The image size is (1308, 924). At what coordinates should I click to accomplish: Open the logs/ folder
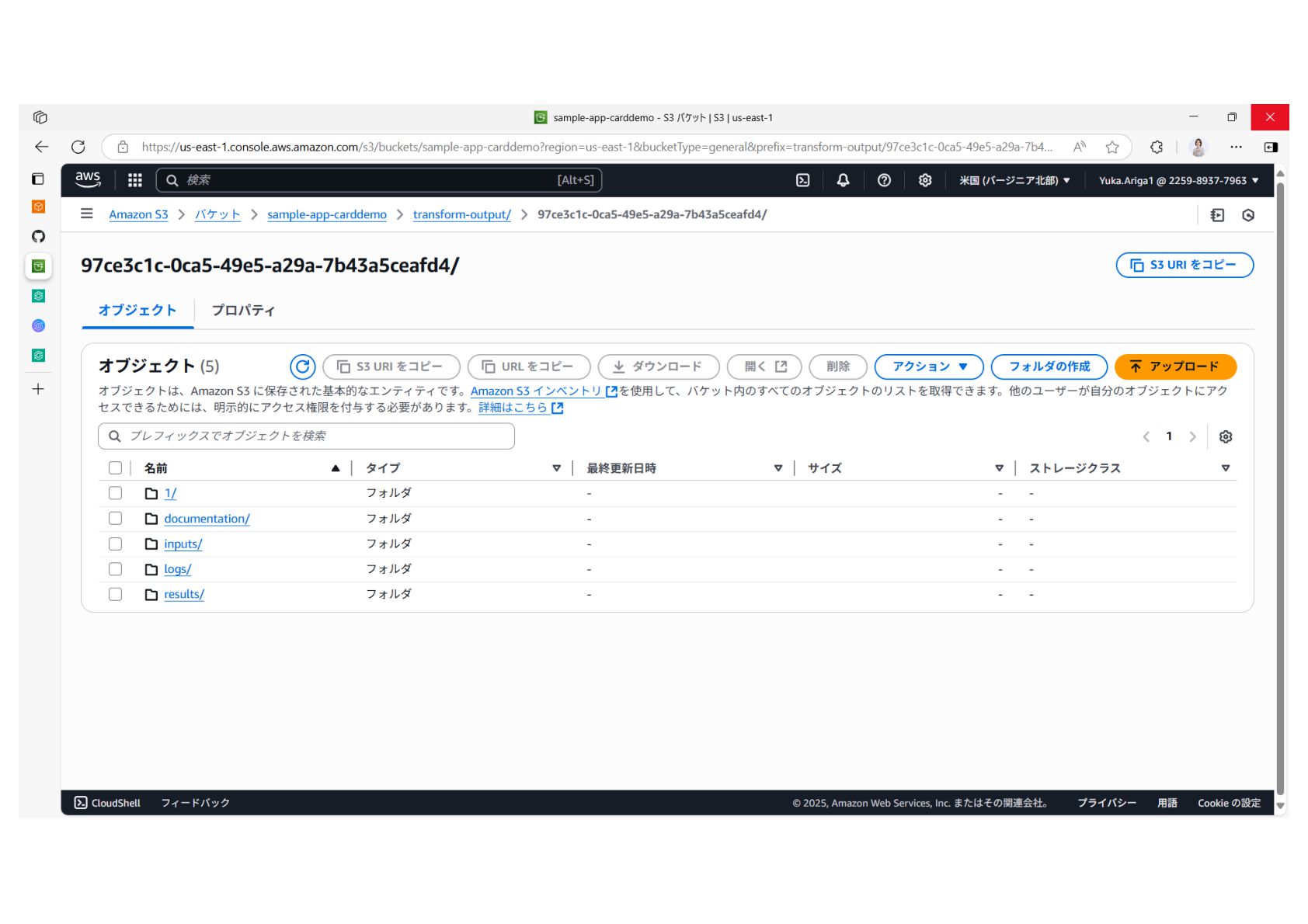coord(177,569)
